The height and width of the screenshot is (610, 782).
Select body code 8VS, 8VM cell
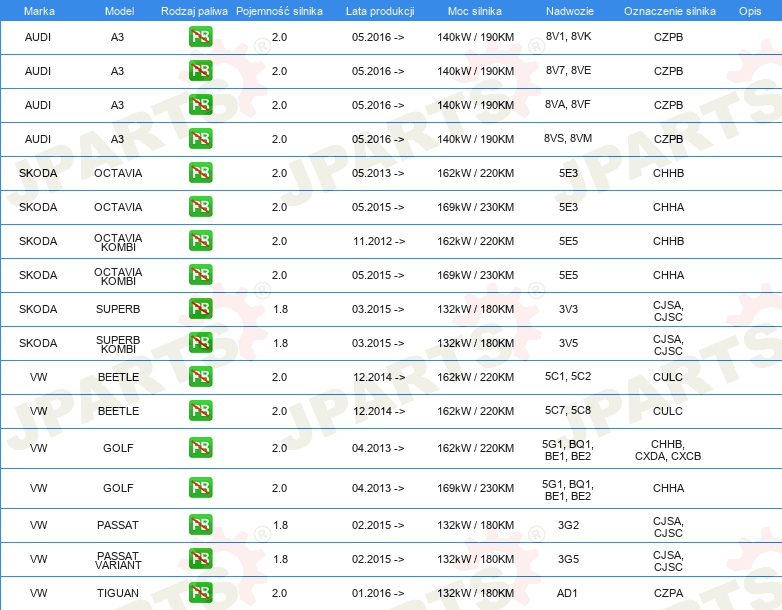[x=568, y=138]
